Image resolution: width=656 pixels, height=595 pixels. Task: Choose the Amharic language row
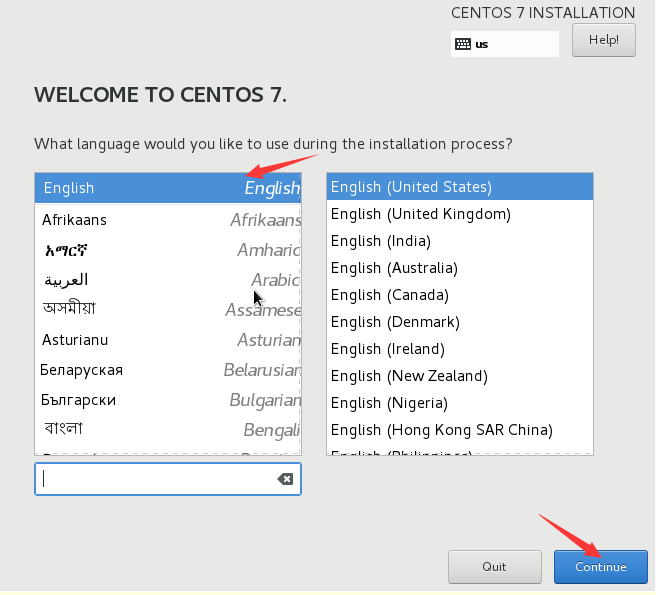[168, 250]
